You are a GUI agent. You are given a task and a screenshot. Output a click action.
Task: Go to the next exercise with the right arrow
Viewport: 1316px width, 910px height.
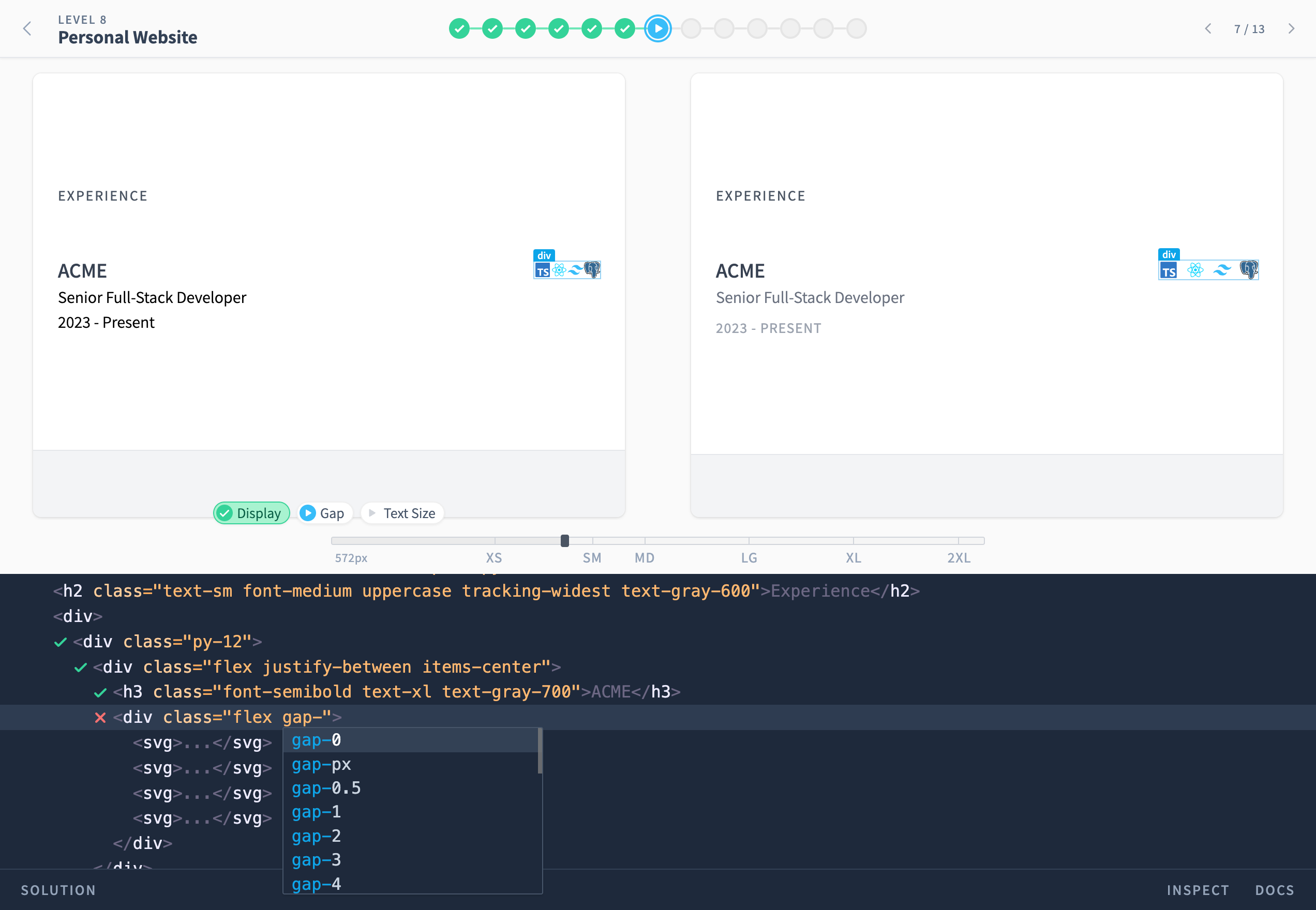[1291, 28]
